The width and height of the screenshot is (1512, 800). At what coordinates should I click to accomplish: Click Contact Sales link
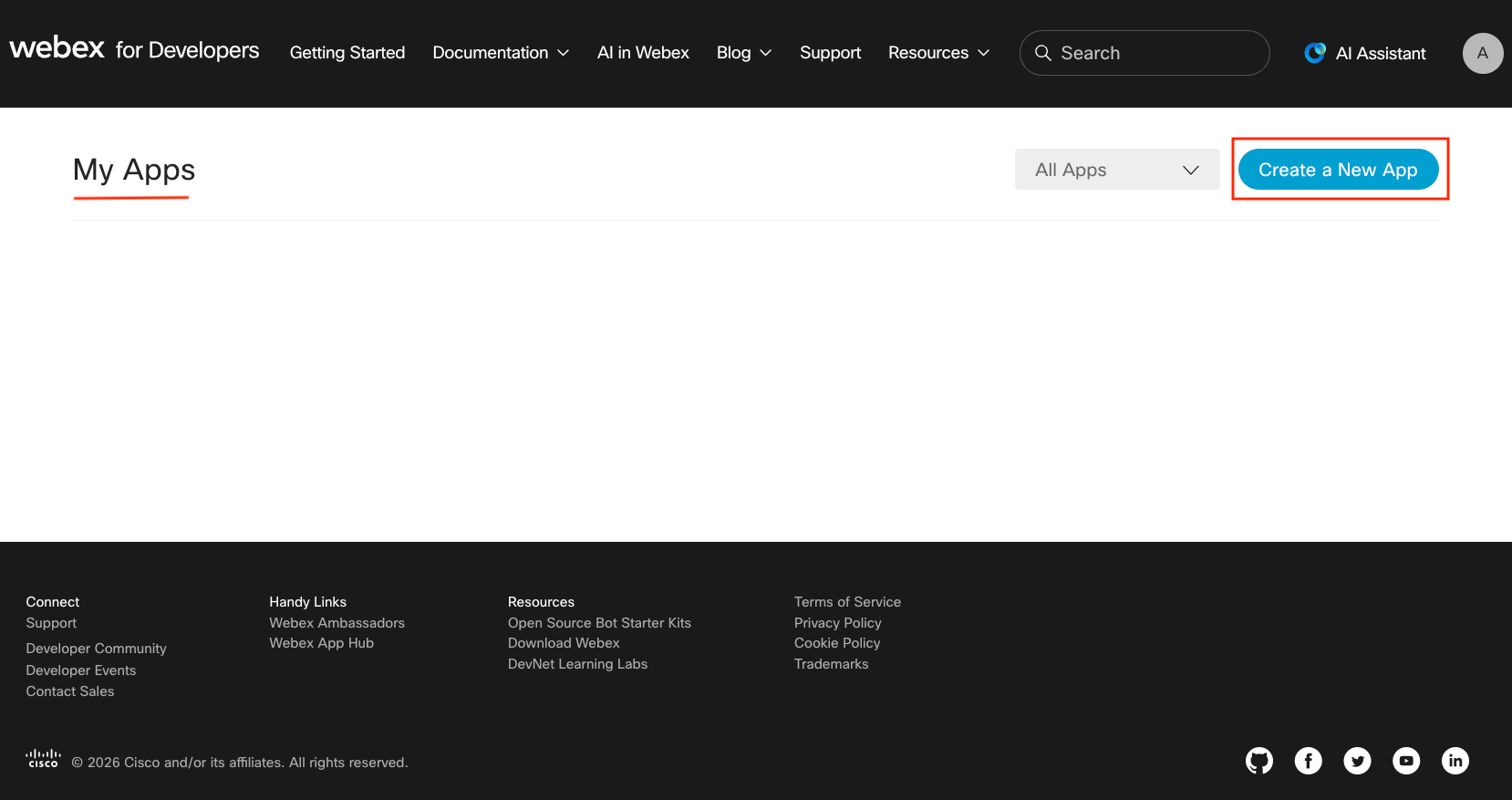70,691
